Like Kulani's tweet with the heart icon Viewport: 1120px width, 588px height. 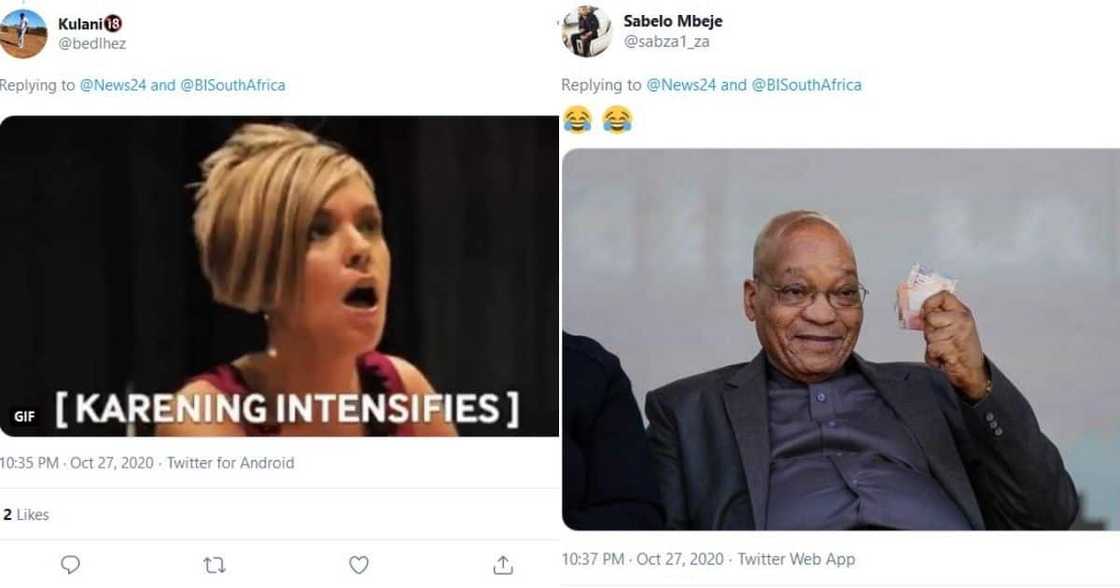coord(359,565)
